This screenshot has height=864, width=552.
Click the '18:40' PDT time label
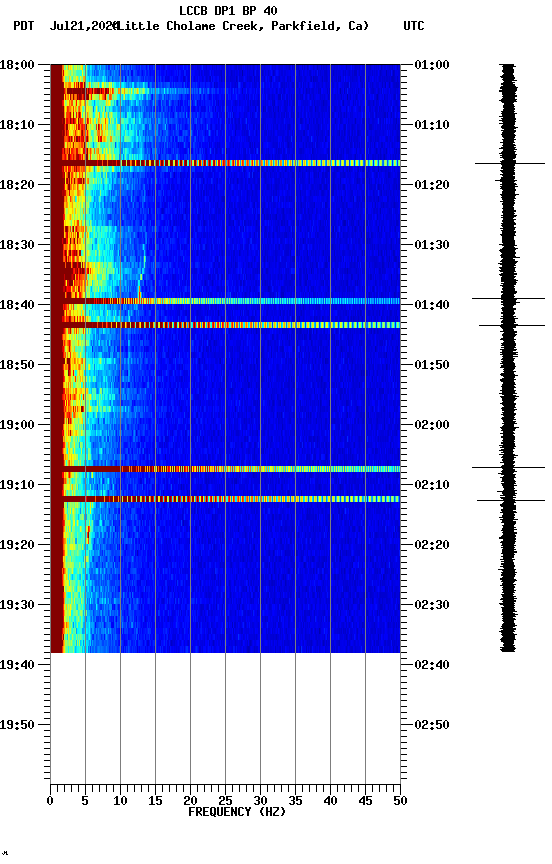coord(17,305)
